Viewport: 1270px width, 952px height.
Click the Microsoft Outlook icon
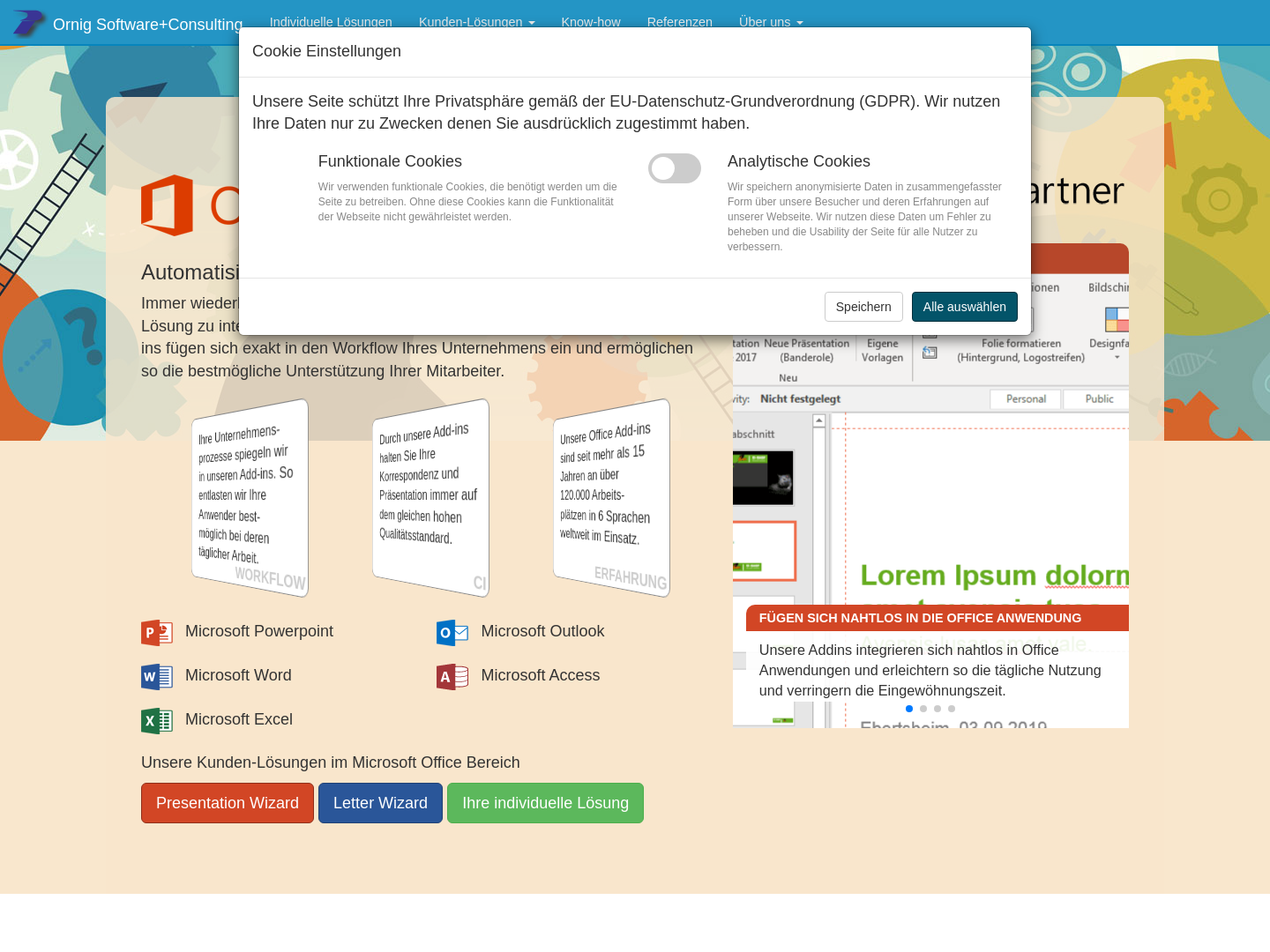tap(452, 632)
